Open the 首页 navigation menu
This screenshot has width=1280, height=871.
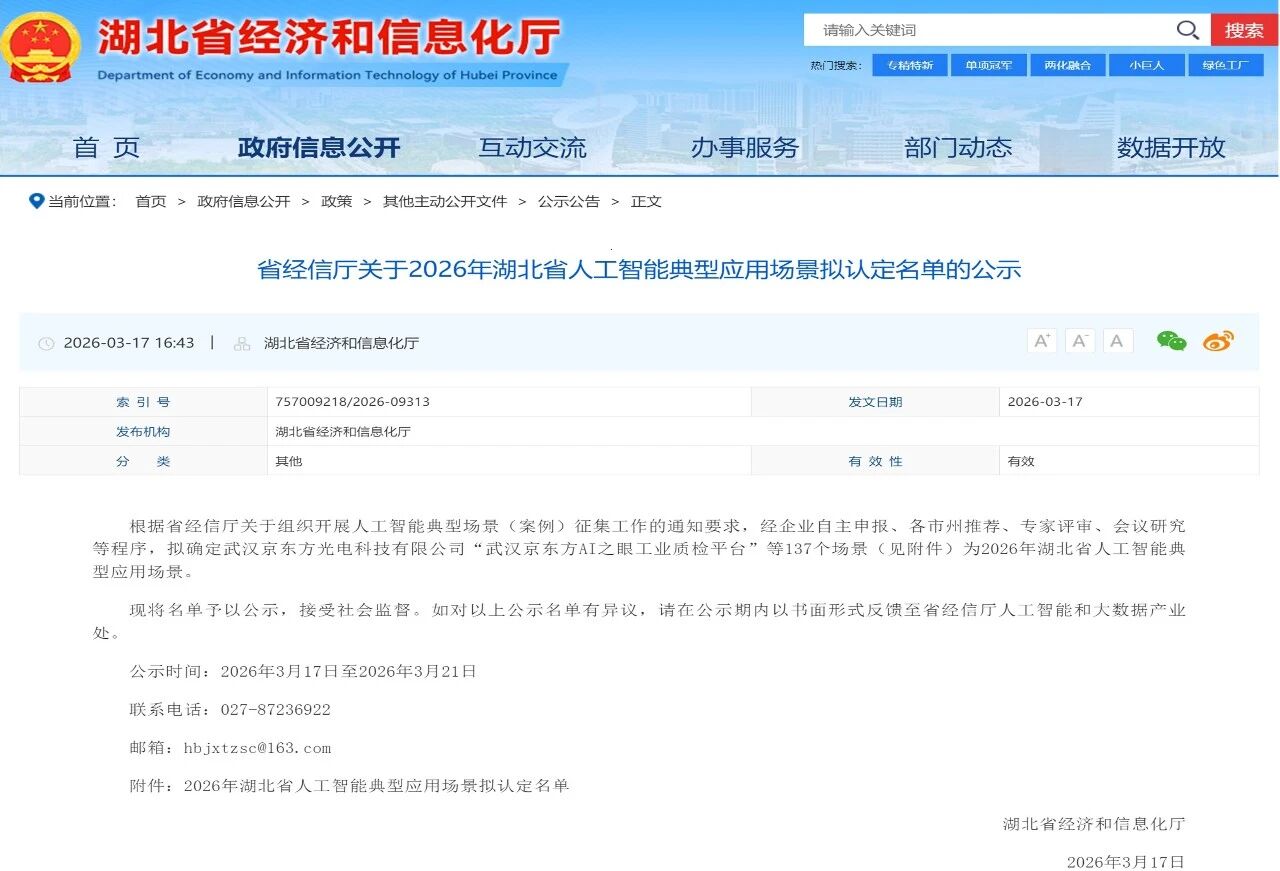(x=106, y=148)
